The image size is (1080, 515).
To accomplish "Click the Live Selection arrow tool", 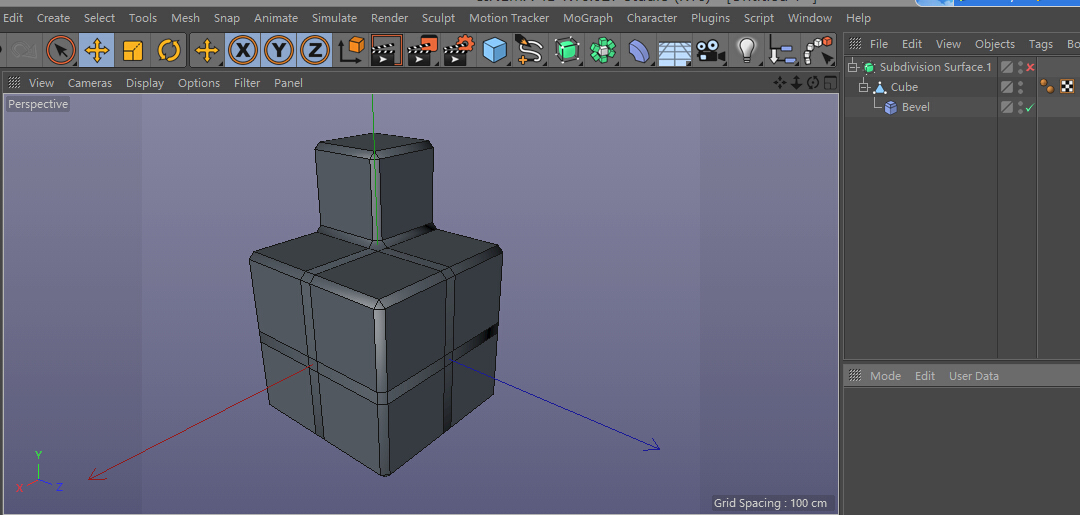I will pos(61,50).
